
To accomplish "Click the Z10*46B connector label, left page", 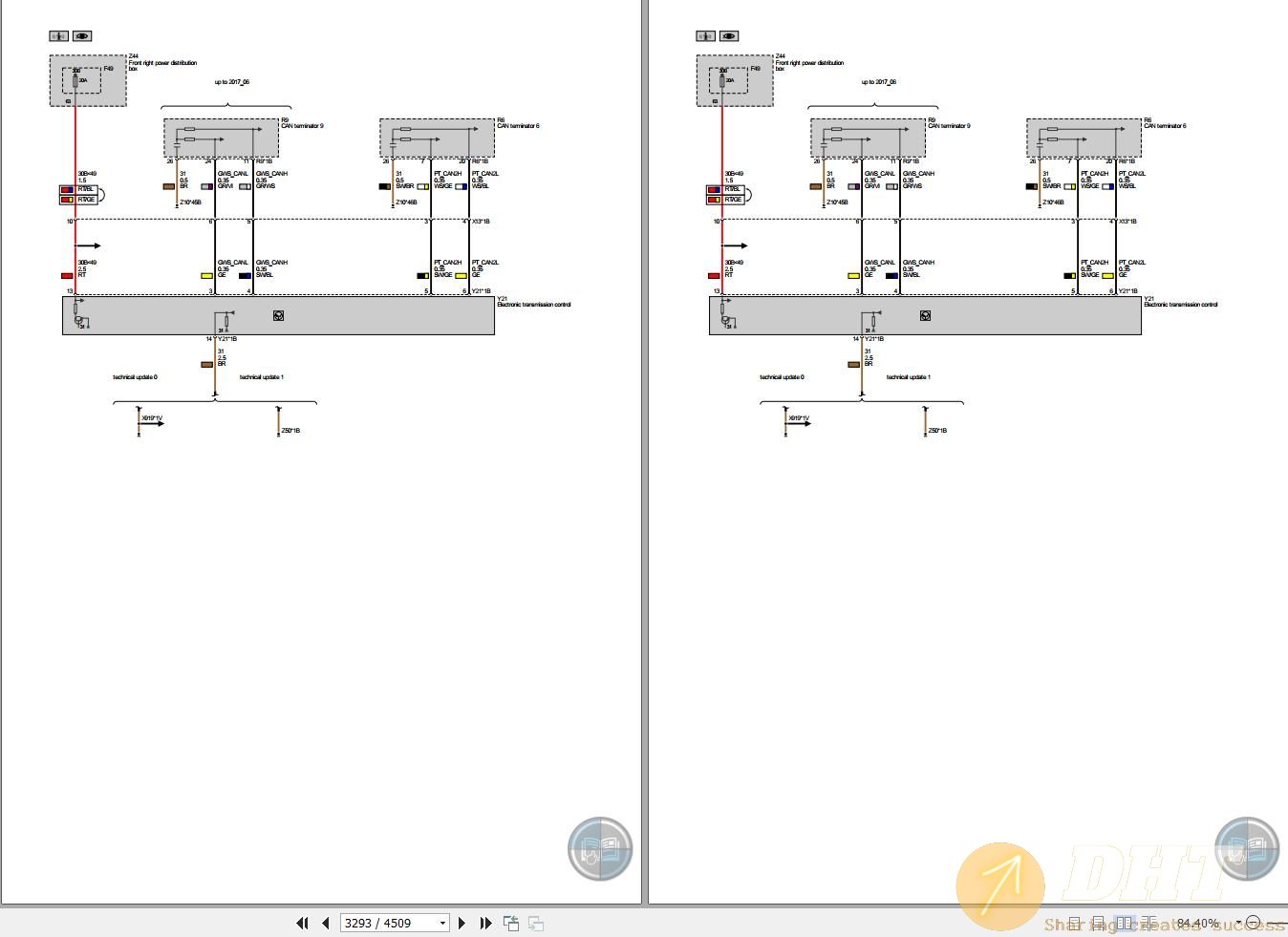I will point(406,202).
